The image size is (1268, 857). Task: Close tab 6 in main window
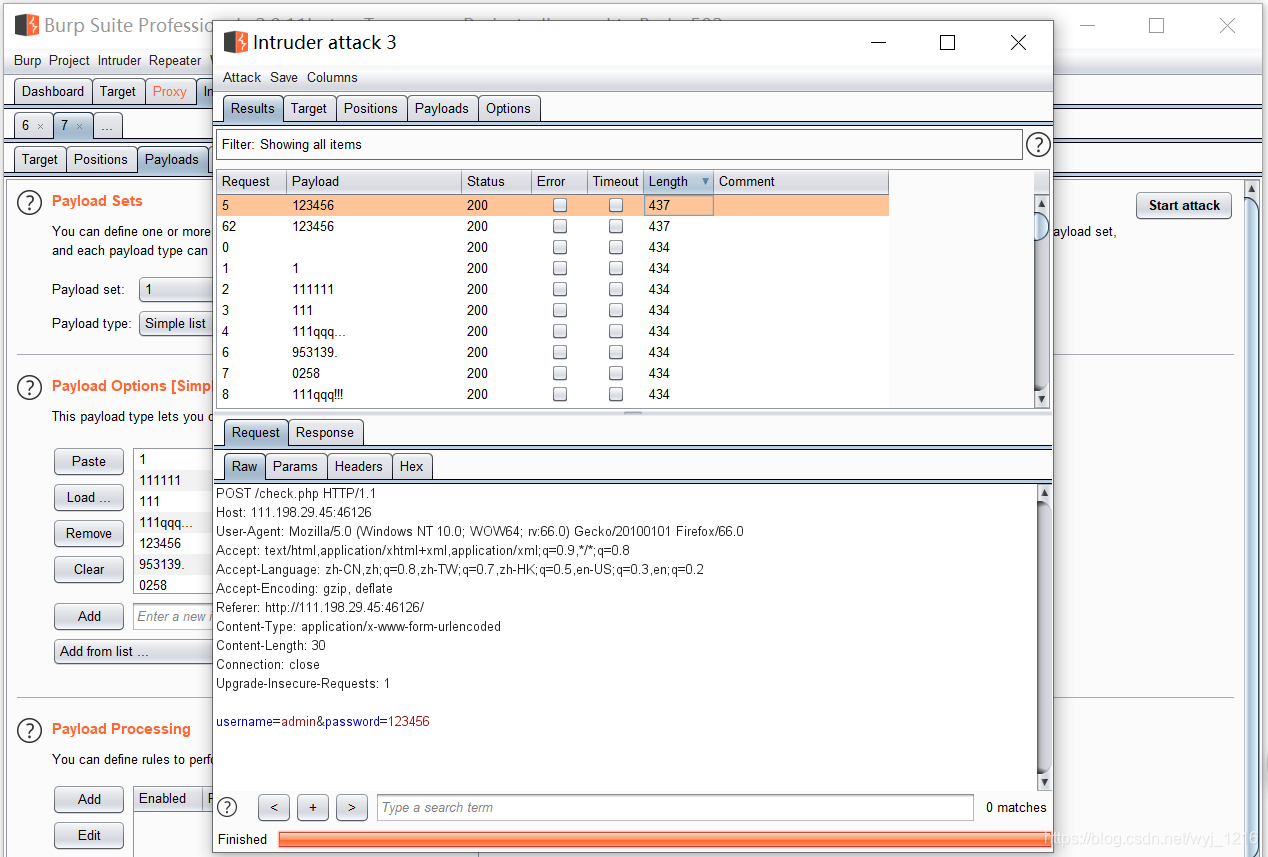[x=40, y=127]
